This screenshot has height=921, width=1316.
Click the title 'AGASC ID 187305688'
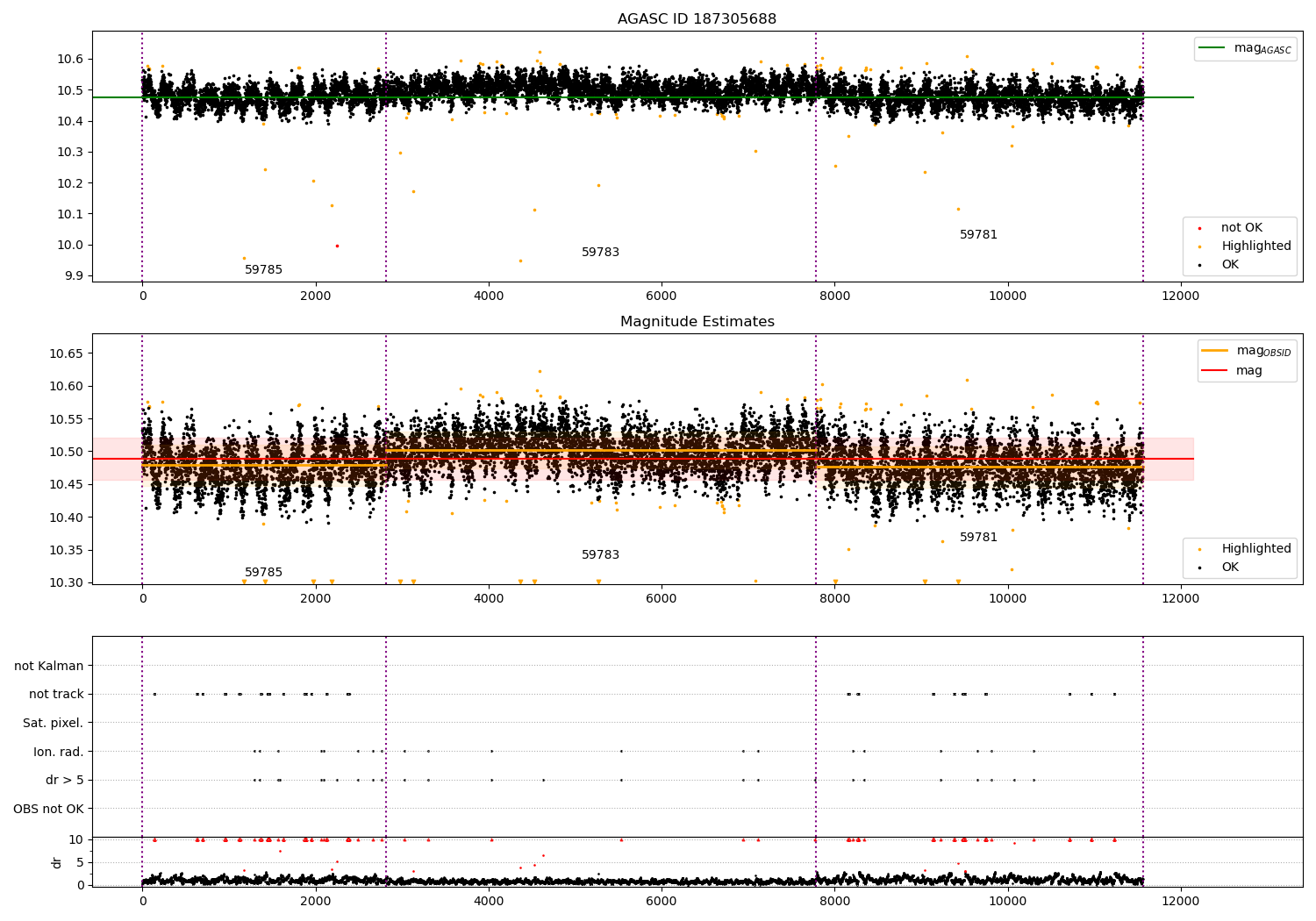click(x=697, y=19)
